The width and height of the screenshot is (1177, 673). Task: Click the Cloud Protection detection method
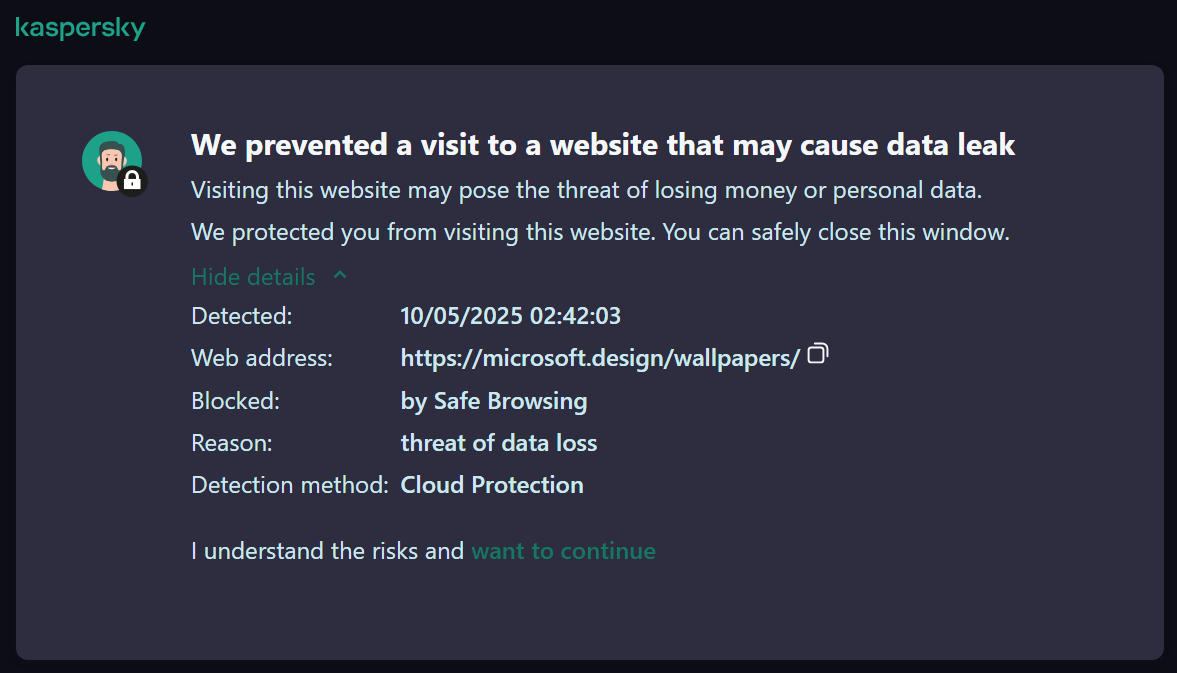[x=492, y=485]
